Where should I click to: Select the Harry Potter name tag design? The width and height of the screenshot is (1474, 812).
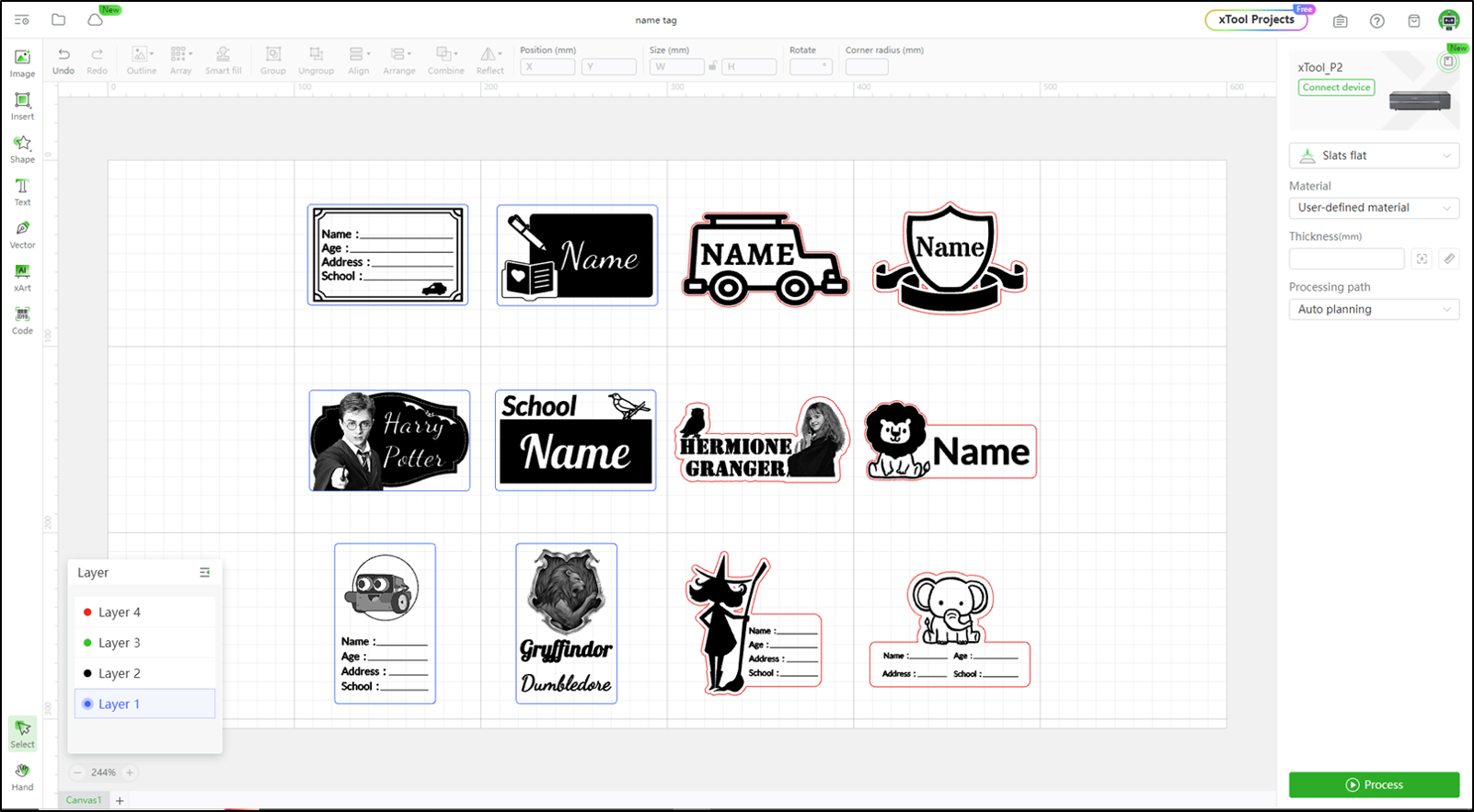coord(389,440)
